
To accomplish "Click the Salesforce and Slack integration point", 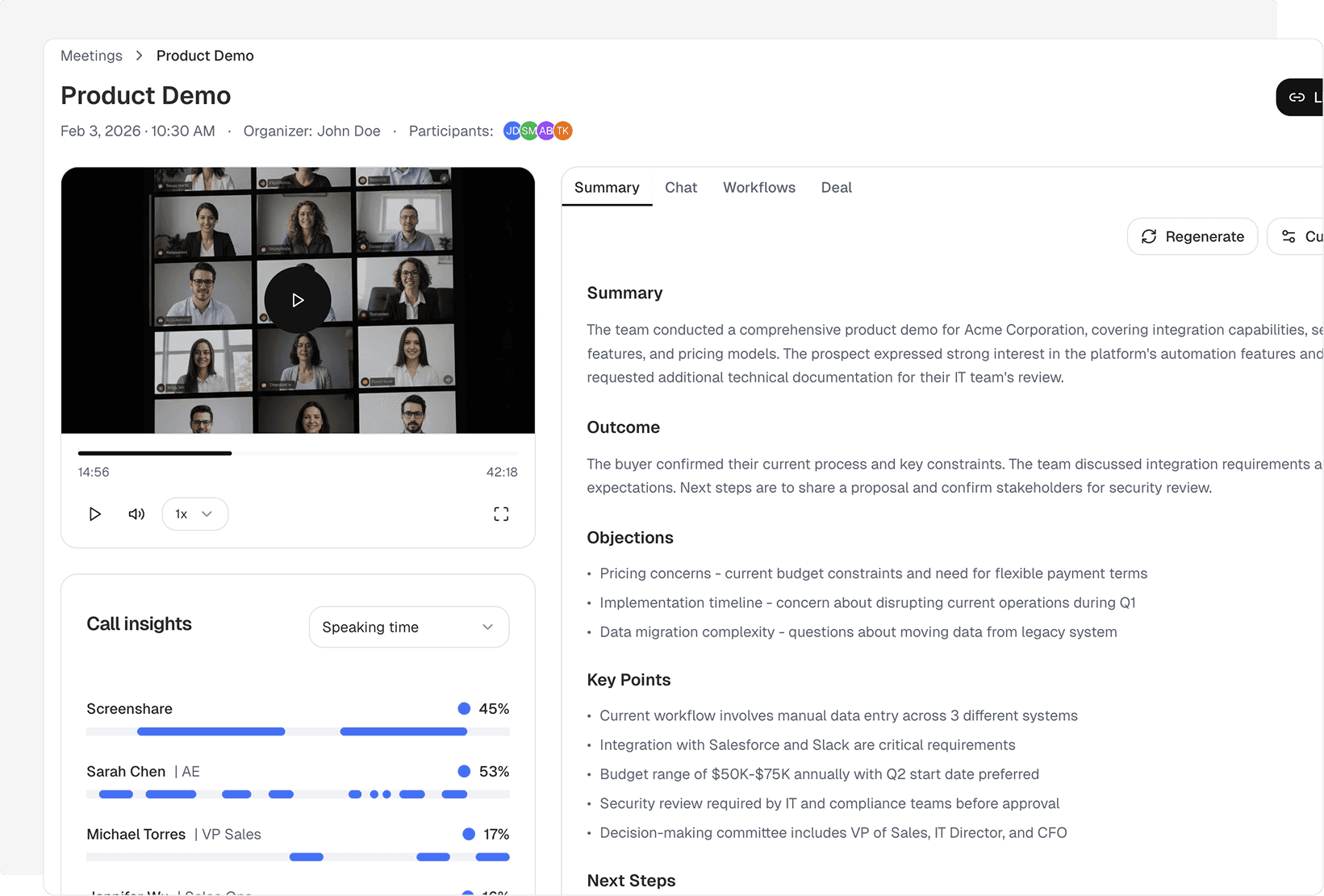I will coord(808,745).
